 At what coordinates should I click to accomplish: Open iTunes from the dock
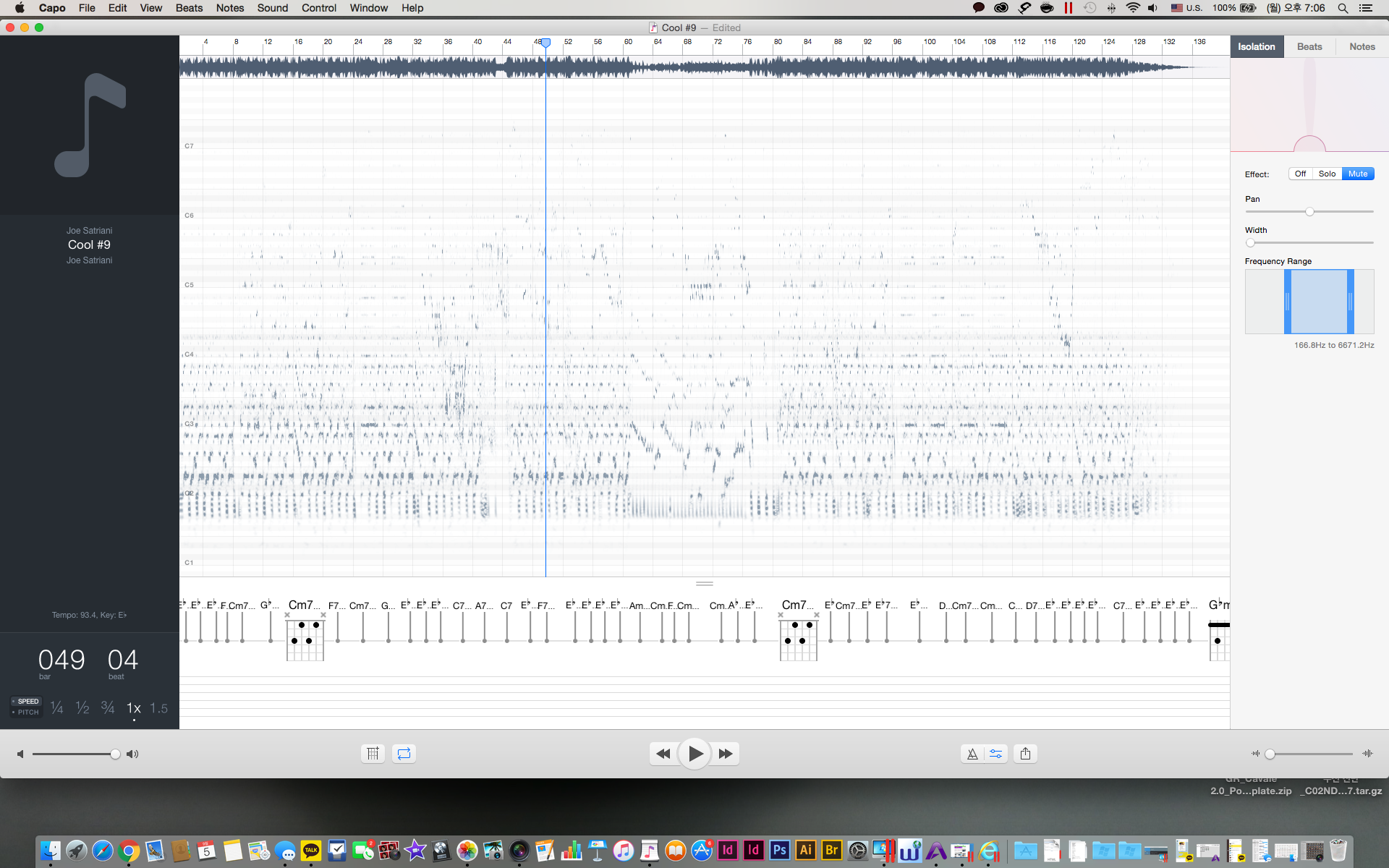tap(624, 851)
